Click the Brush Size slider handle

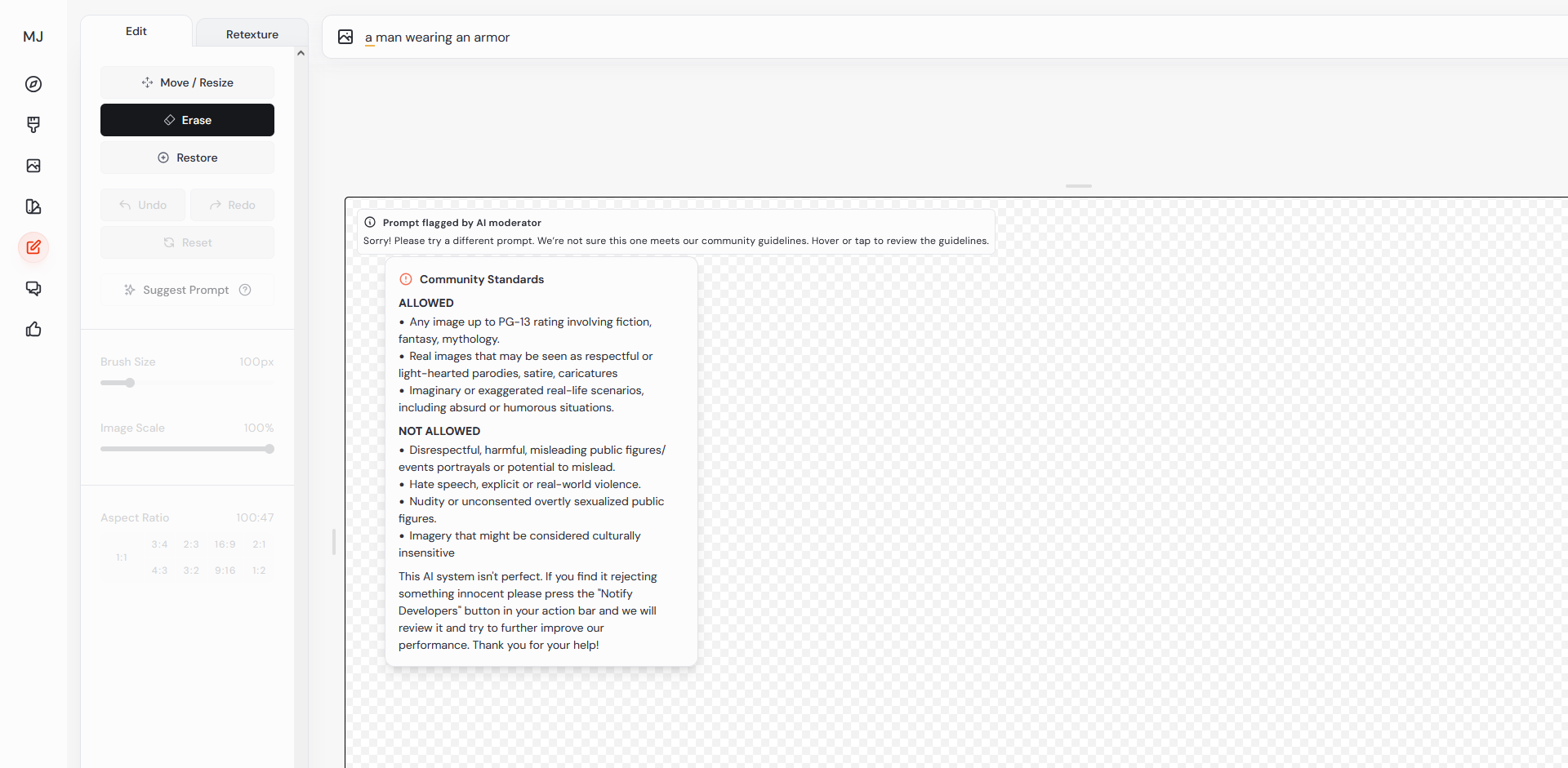pos(130,383)
